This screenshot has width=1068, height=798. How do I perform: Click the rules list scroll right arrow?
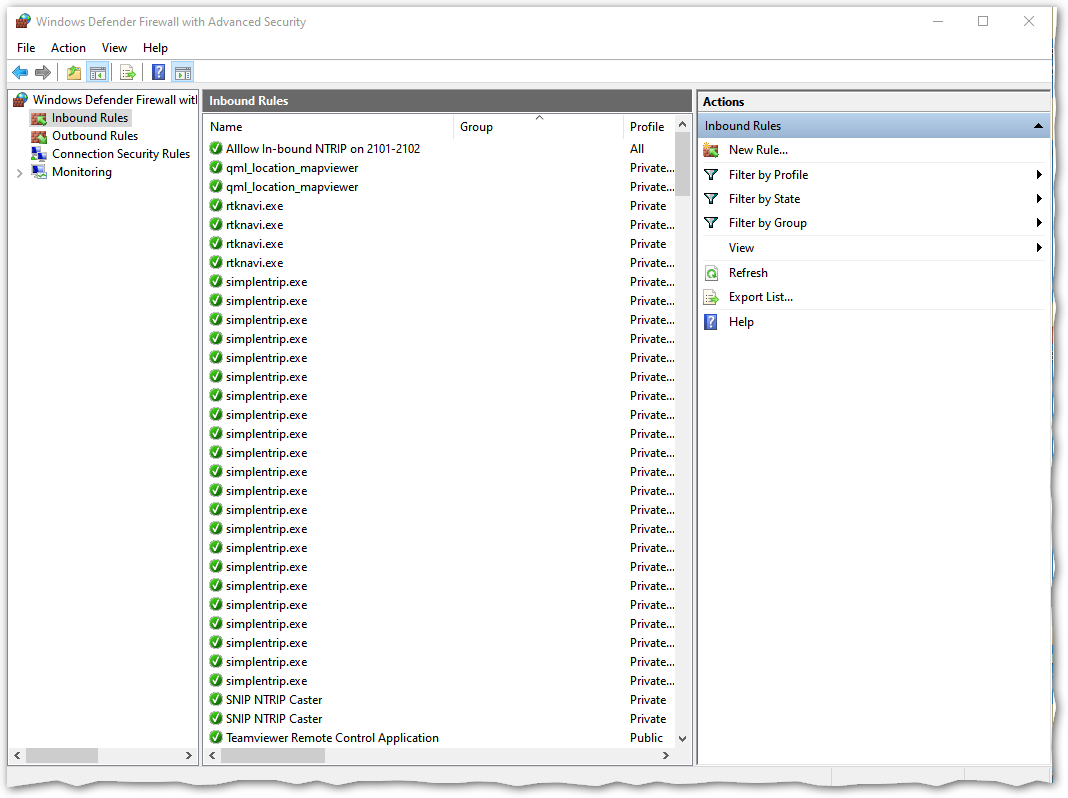[665, 755]
